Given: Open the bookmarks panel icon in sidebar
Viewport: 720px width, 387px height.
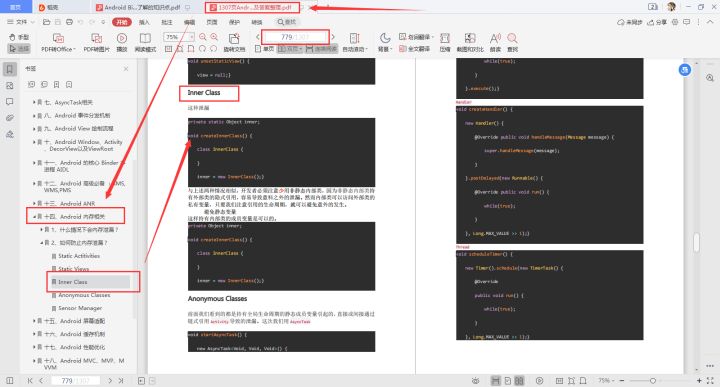Looking at the screenshot, I should click(10, 69).
